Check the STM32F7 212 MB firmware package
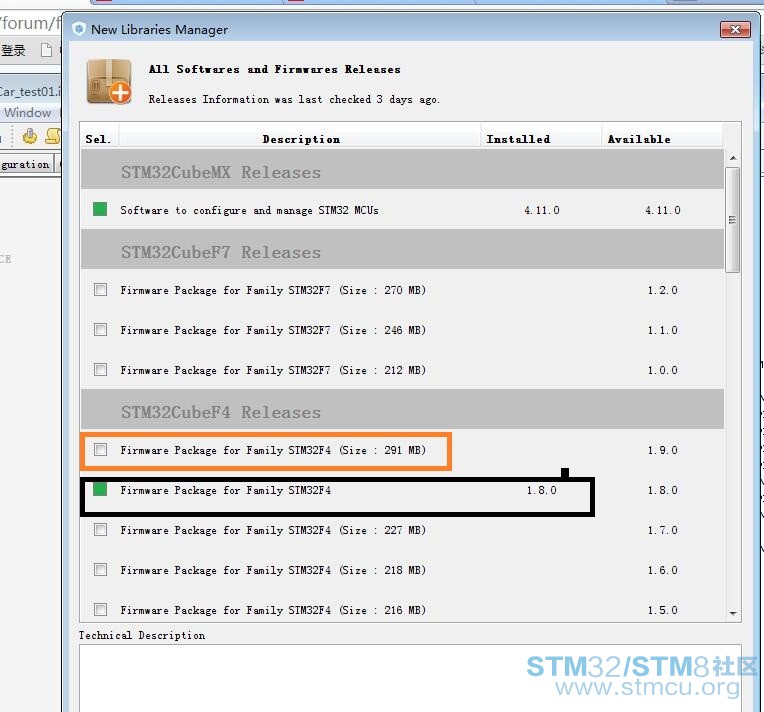Screen dimensions: 764x712 coord(100,369)
